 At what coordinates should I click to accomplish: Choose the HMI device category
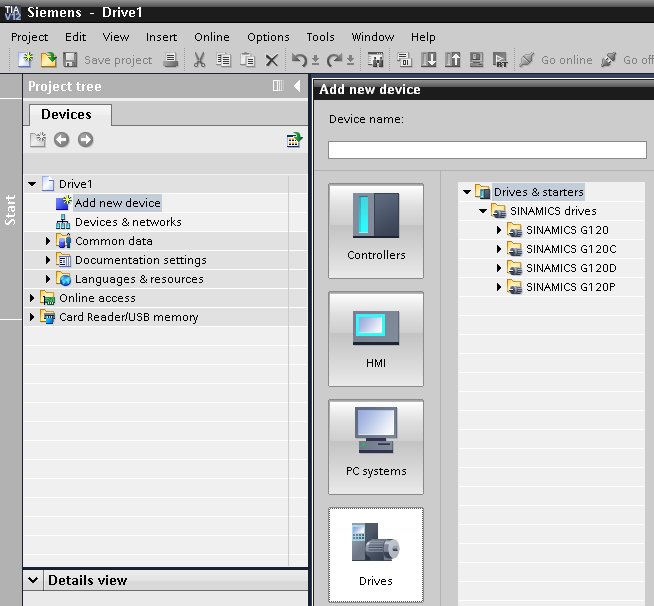[x=376, y=339]
